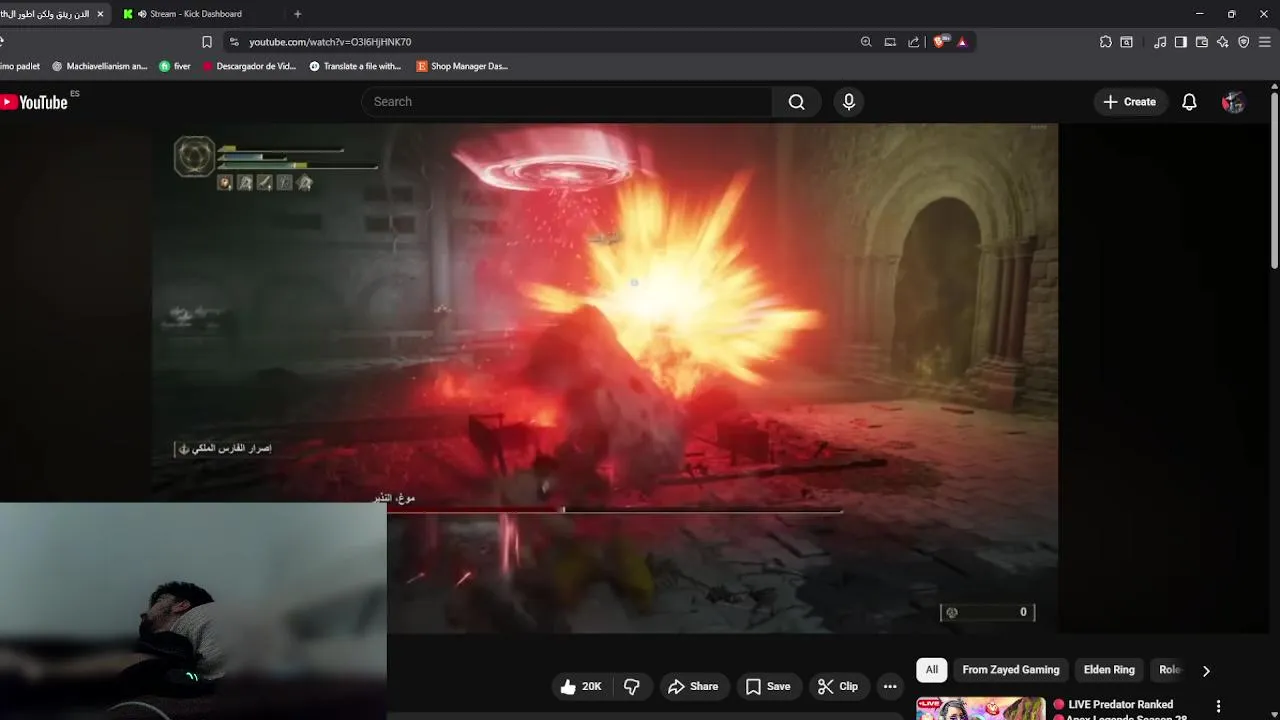1280x720 pixels.
Task: Open more actions three-dot menu
Action: pos(890,686)
